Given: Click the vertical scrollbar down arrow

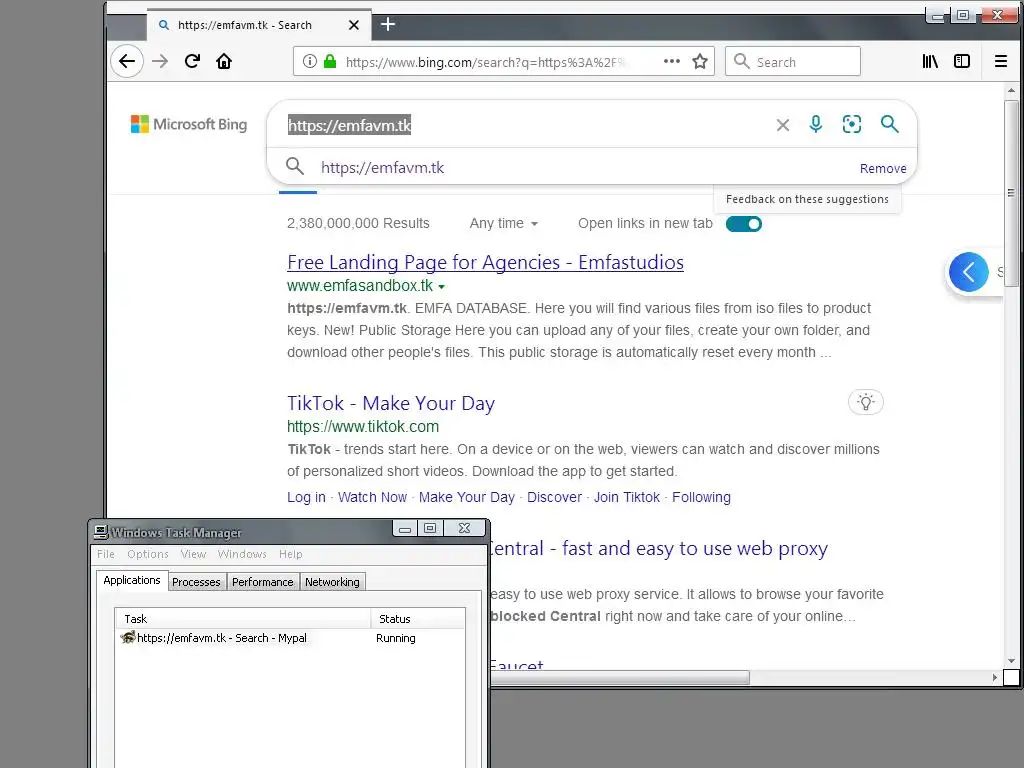Looking at the screenshot, I should (x=1011, y=661).
